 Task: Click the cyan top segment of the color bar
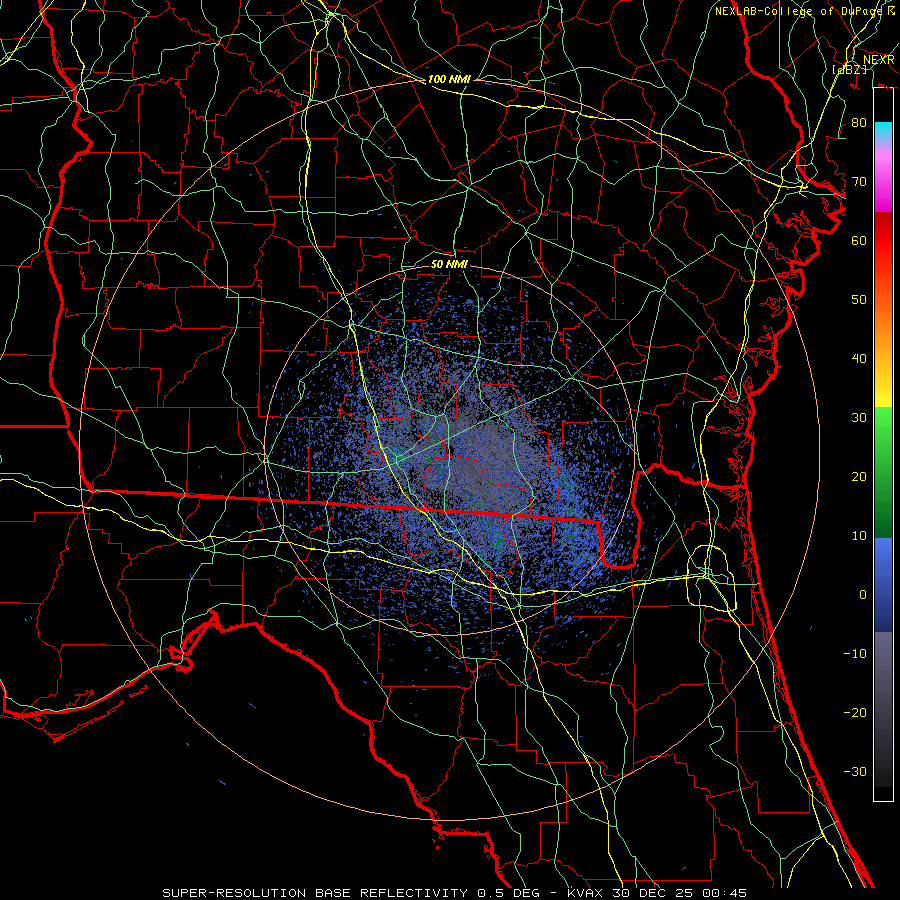click(x=883, y=129)
